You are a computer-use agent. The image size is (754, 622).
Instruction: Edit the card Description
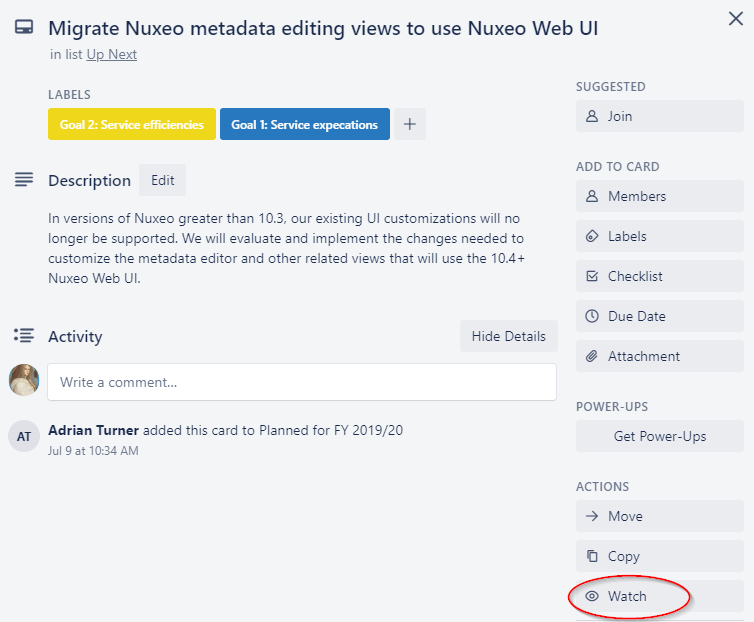click(163, 180)
